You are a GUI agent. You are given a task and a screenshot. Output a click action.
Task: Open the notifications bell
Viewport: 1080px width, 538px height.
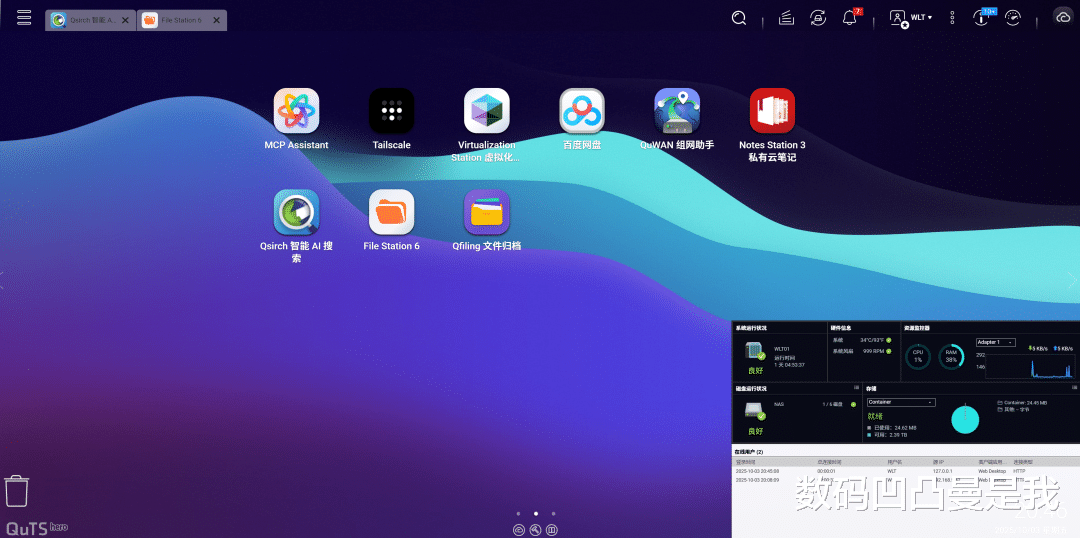850,18
